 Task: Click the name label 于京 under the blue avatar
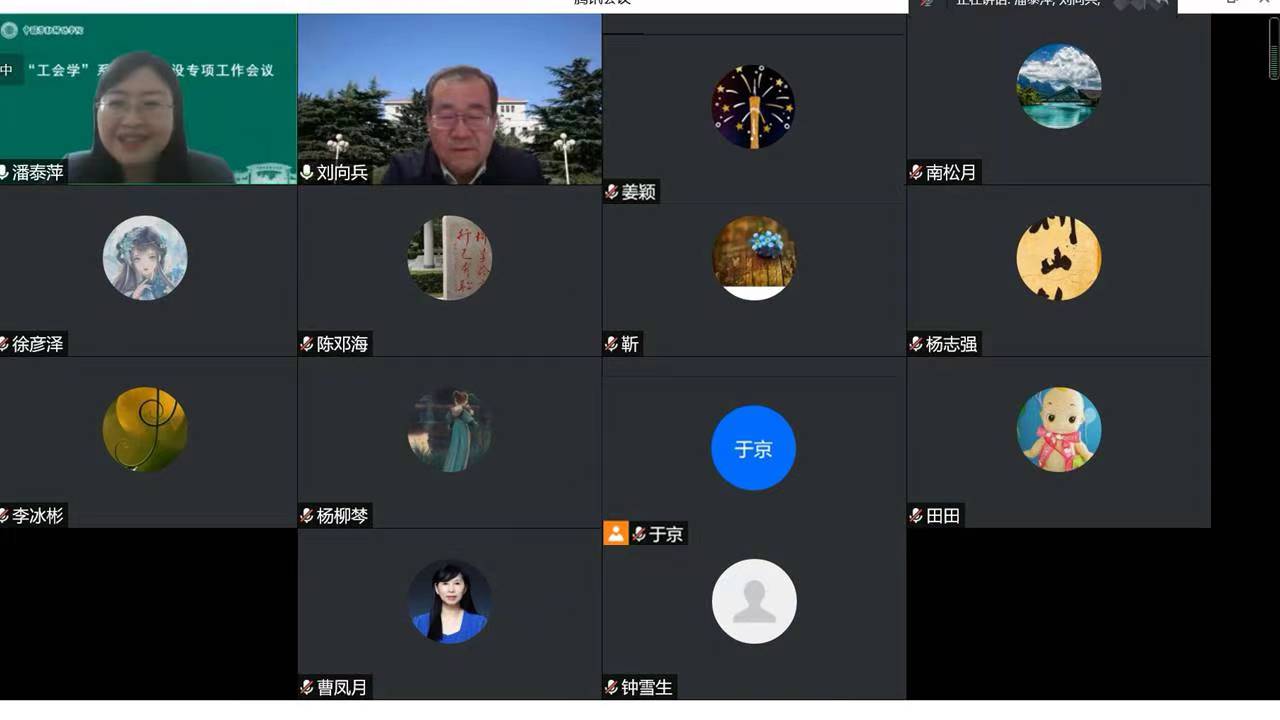point(666,534)
